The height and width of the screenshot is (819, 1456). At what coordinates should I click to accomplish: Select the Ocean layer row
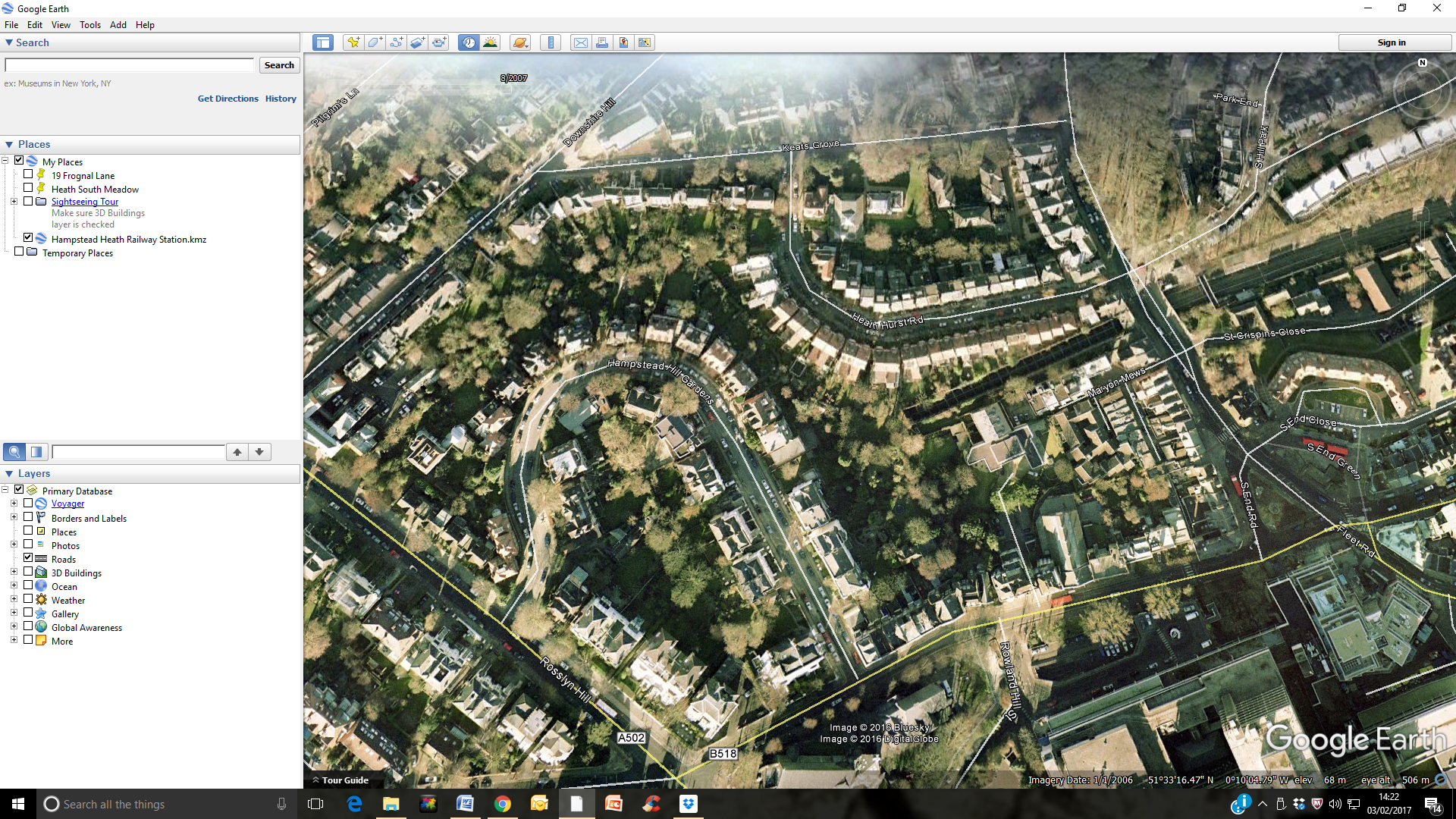[x=64, y=586]
